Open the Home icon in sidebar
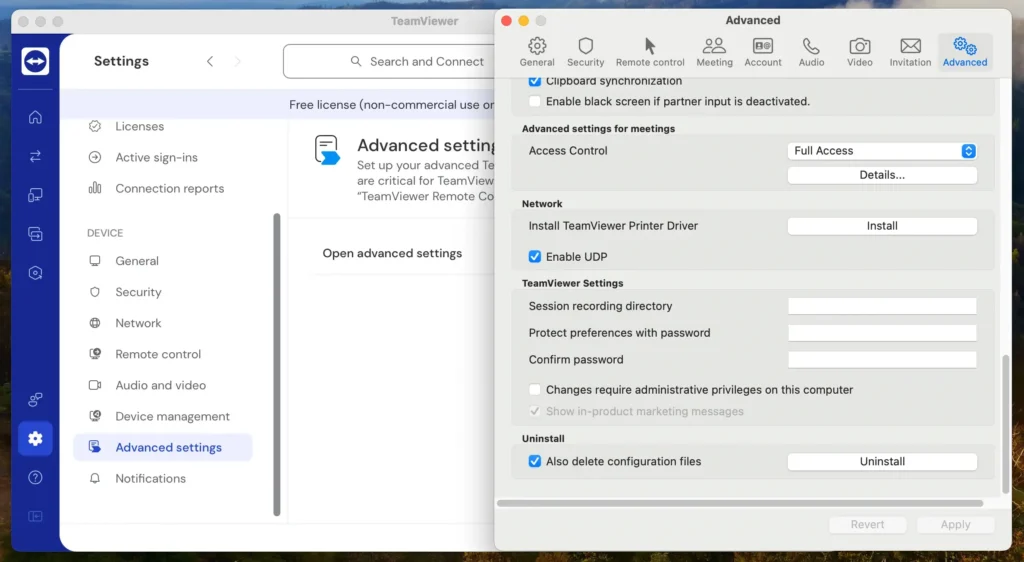The width and height of the screenshot is (1024, 562). 35,117
